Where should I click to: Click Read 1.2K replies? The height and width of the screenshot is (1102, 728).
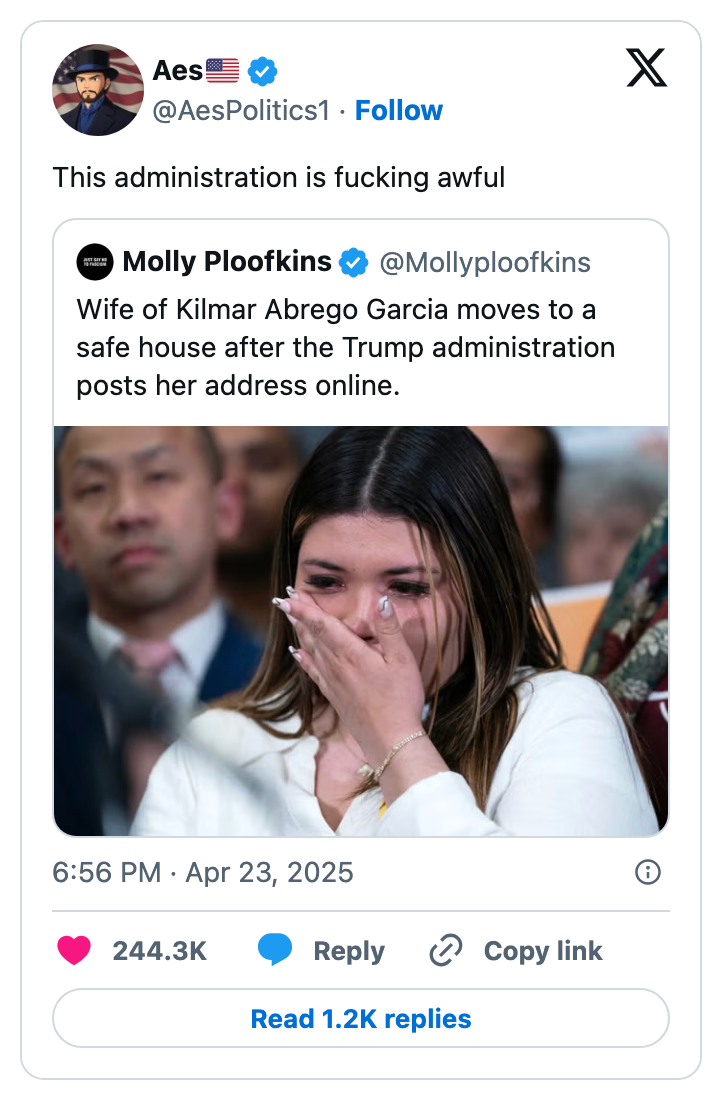tap(364, 1018)
